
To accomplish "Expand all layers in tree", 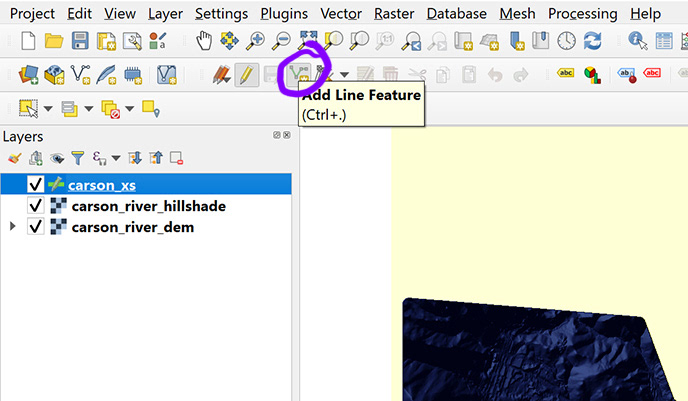I will pos(135,158).
